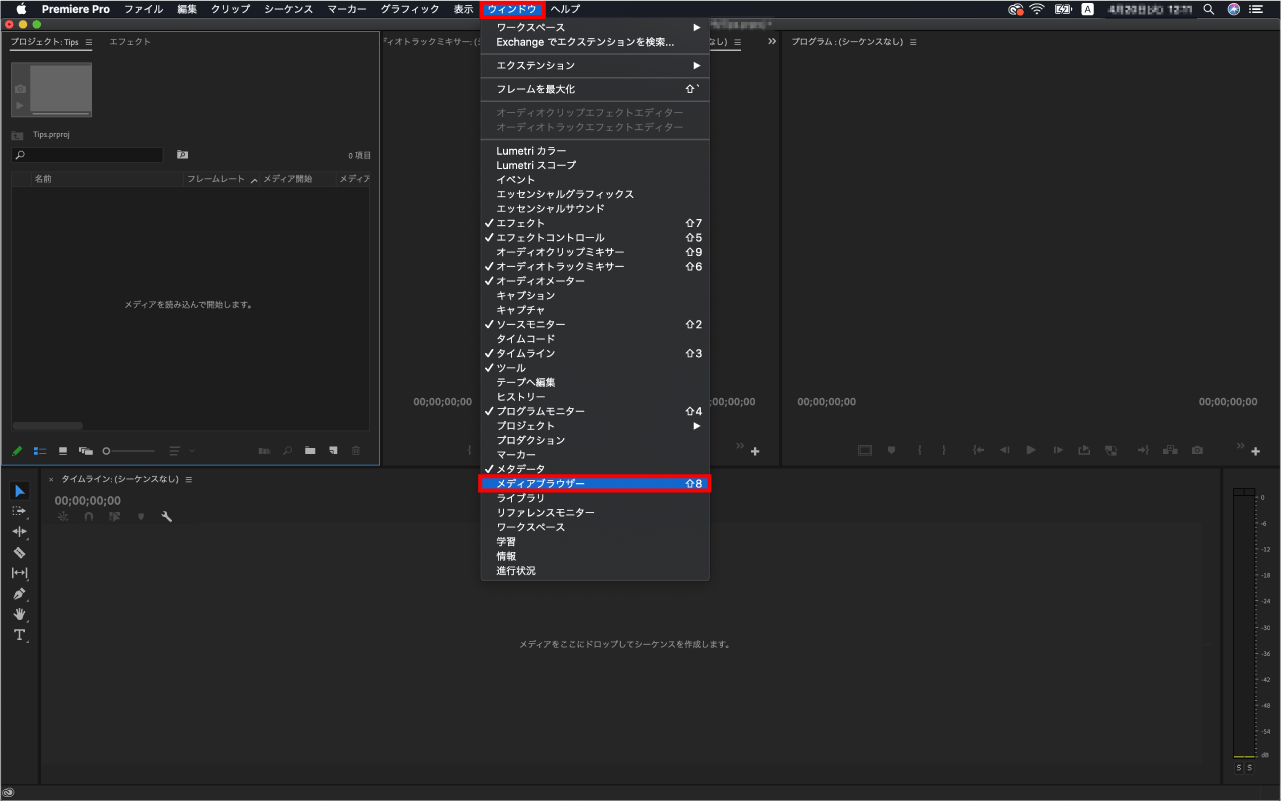Open the シーケンス menu

tap(289, 9)
